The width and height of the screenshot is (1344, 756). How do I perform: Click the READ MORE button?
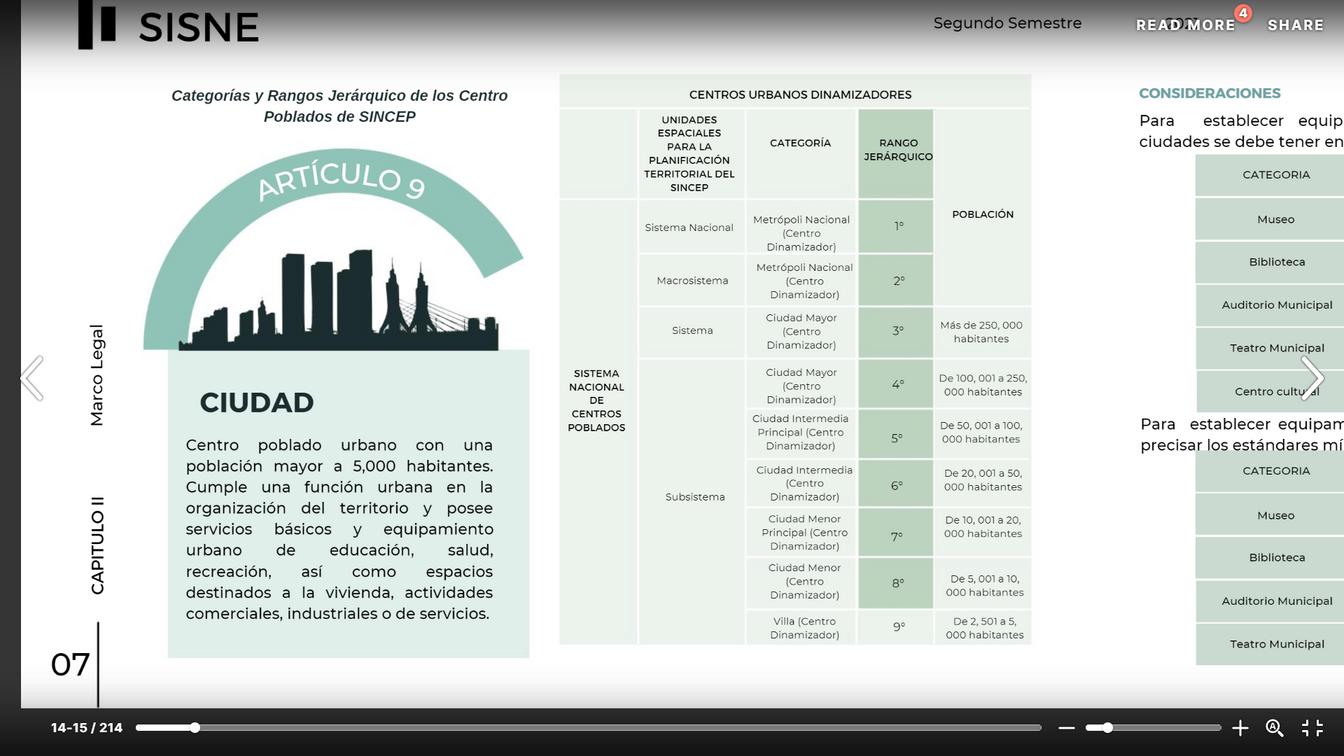pos(1185,25)
